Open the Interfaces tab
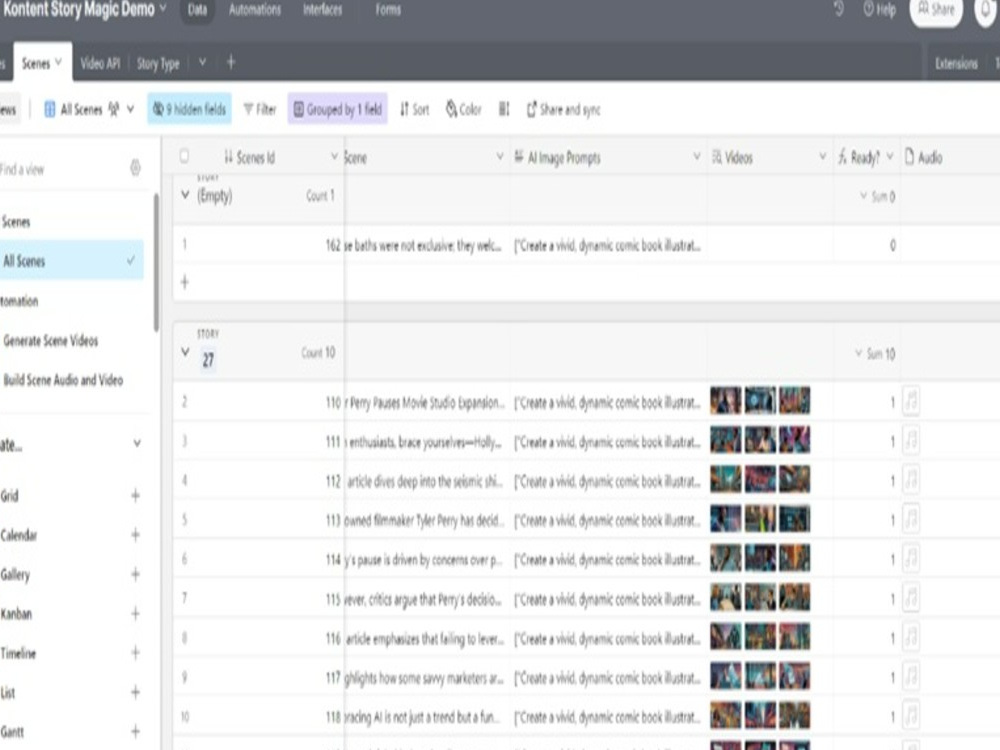 pos(322,10)
